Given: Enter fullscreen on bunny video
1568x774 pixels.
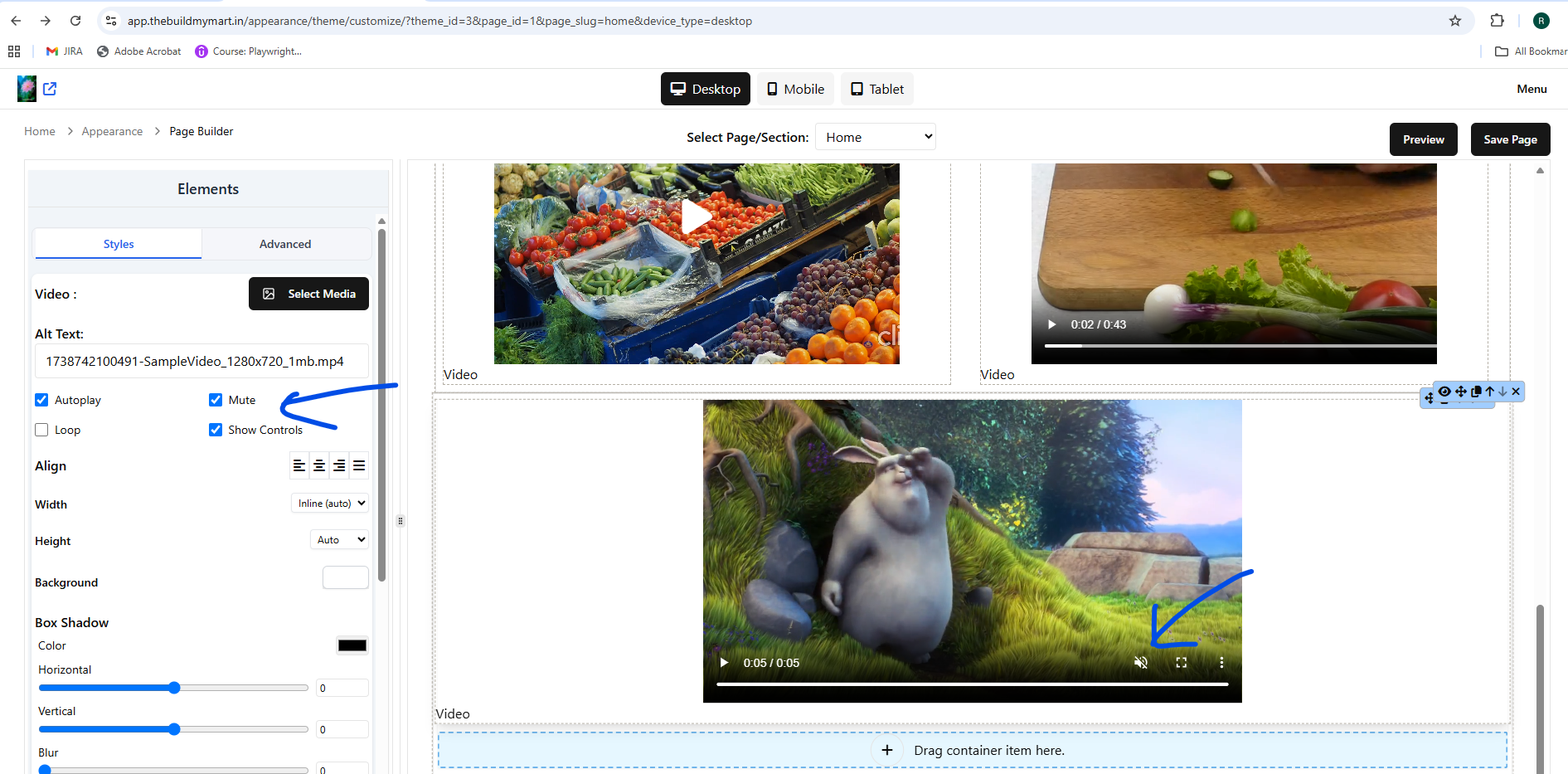Looking at the screenshot, I should [x=1182, y=663].
